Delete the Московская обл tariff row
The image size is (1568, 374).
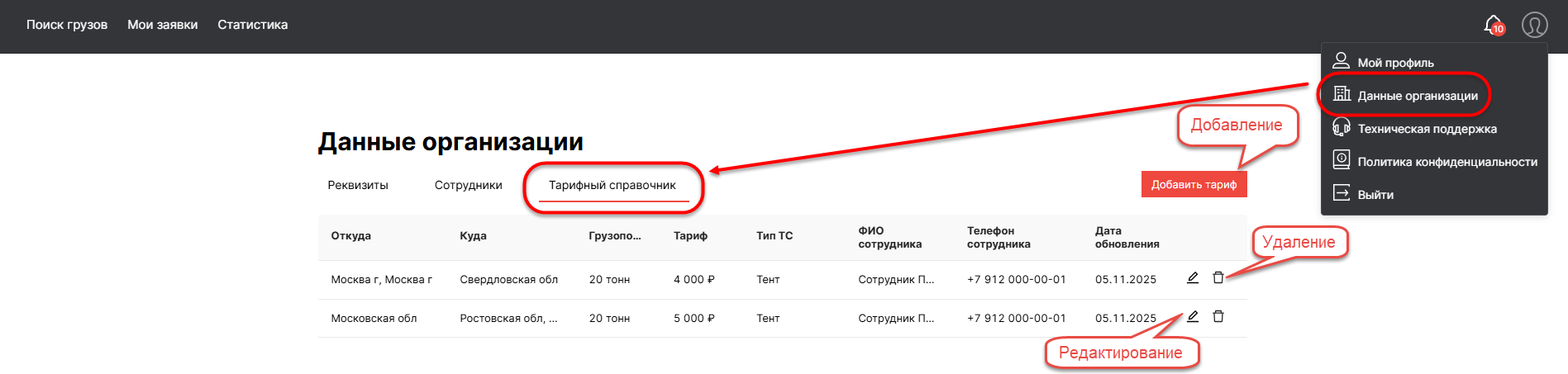[1218, 317]
